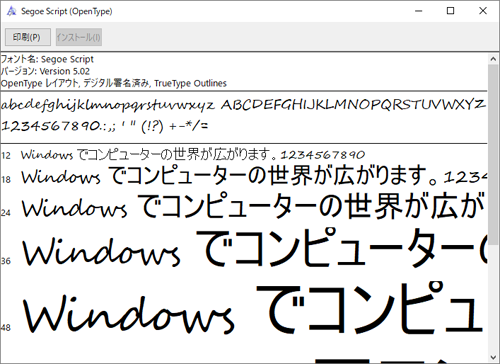
Task: Click the scrollbar down arrow
Action: pyautogui.click(x=493, y=358)
